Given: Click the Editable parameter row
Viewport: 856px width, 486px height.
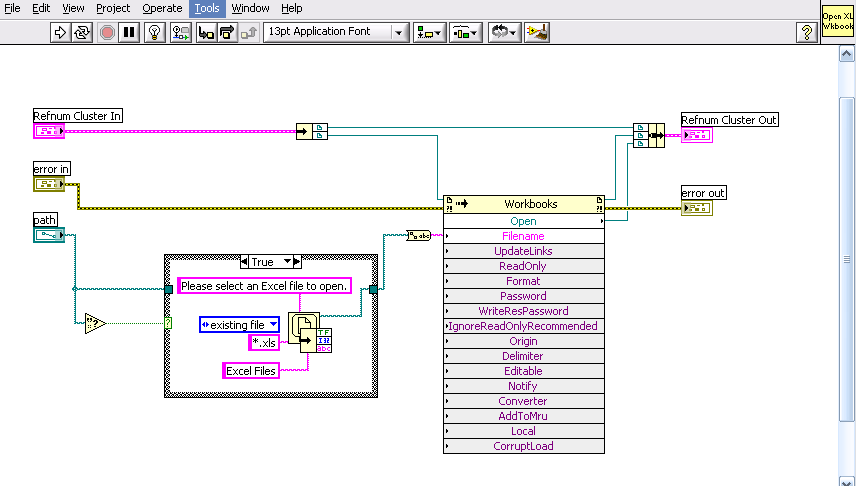Looking at the screenshot, I should click(524, 371).
